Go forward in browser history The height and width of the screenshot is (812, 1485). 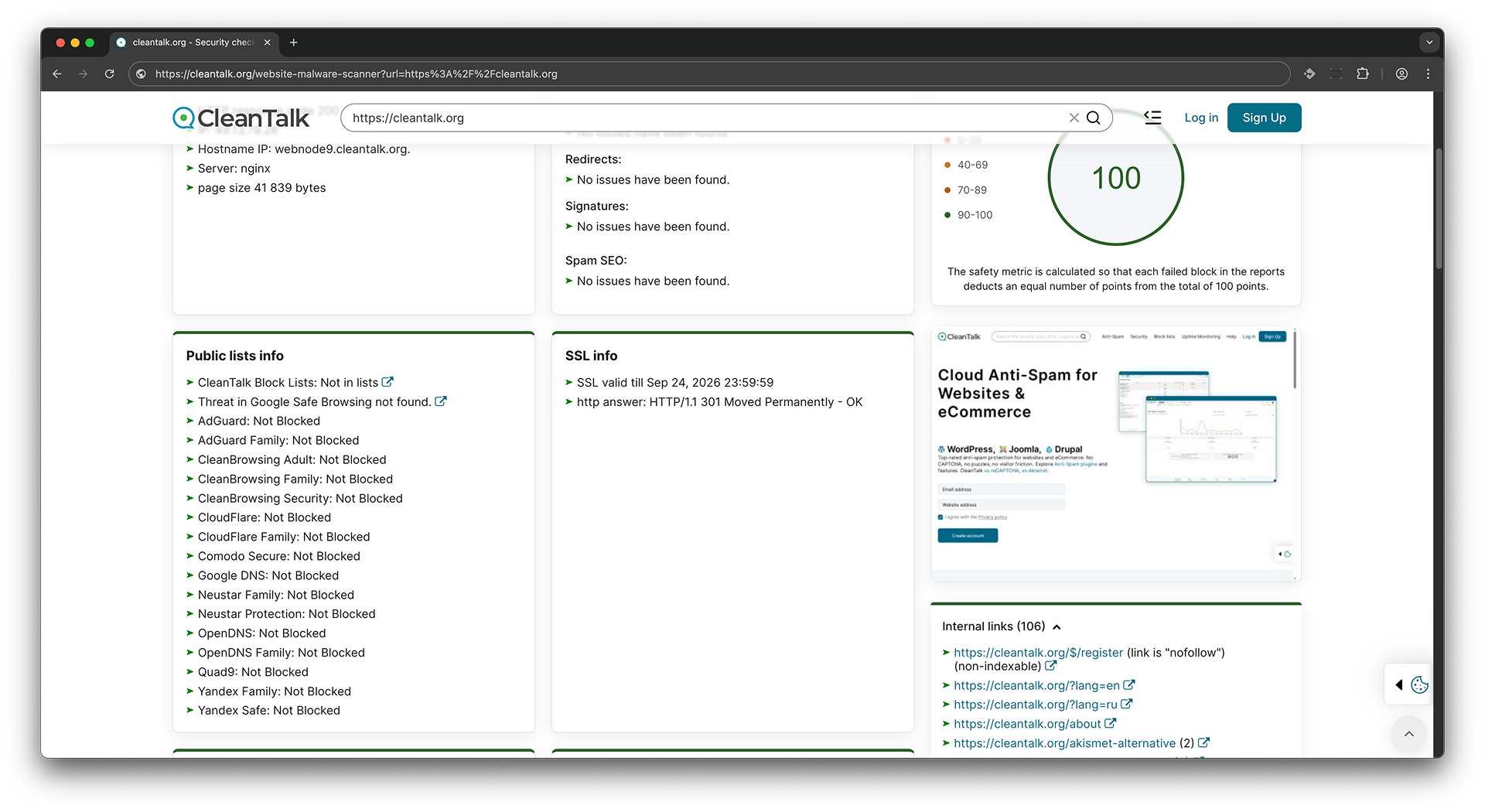(84, 73)
